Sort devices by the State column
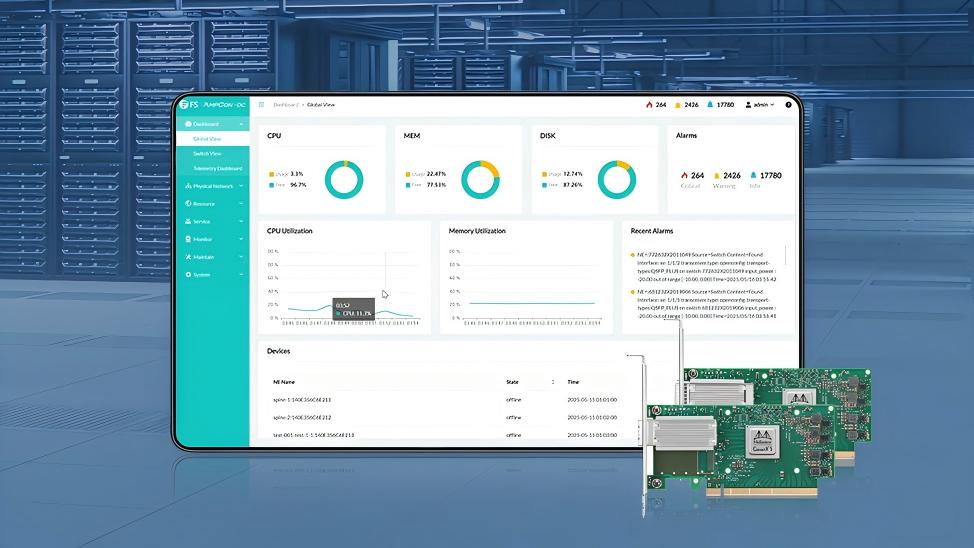974x548 pixels. [552, 382]
